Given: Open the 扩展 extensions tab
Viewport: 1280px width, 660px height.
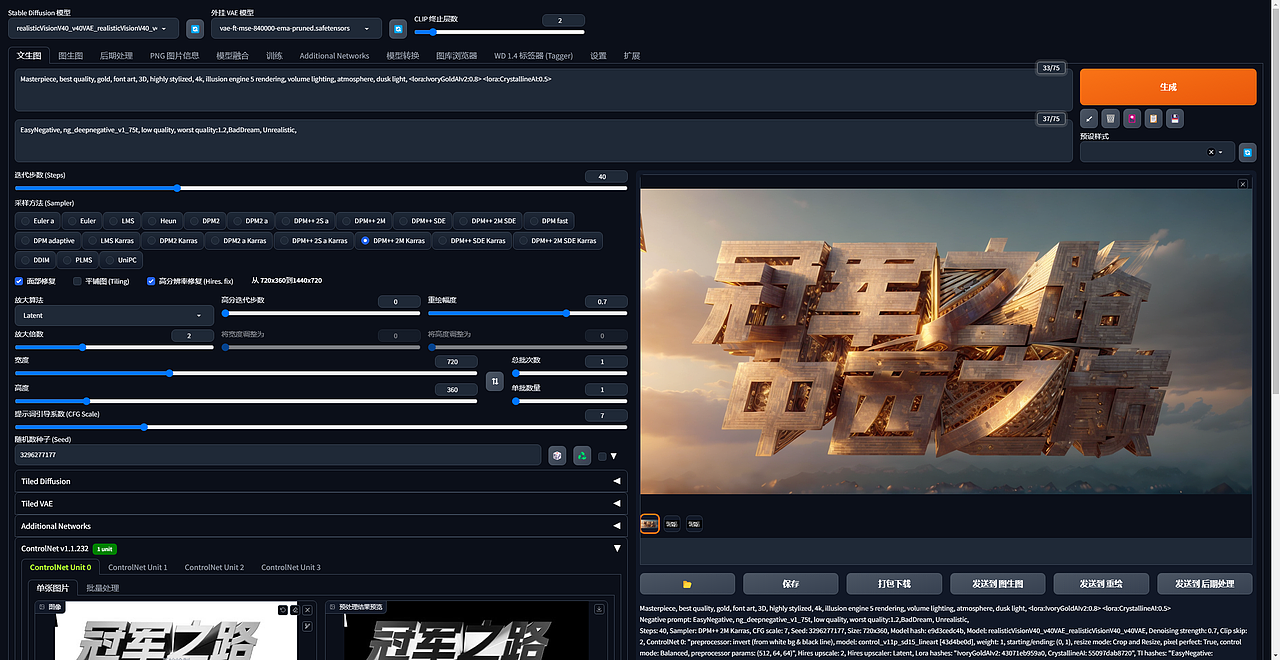Looking at the screenshot, I should click(x=631, y=56).
